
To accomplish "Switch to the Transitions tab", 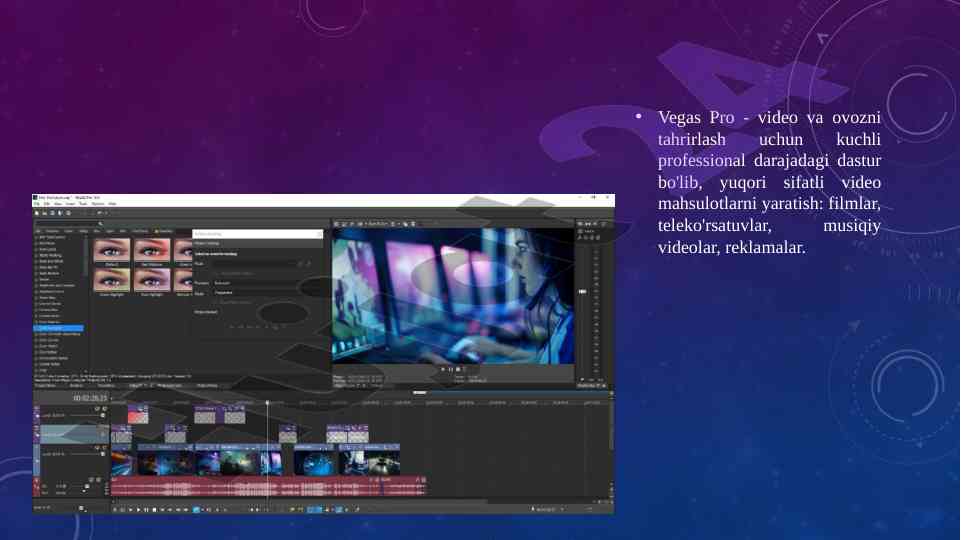I will tap(106, 386).
